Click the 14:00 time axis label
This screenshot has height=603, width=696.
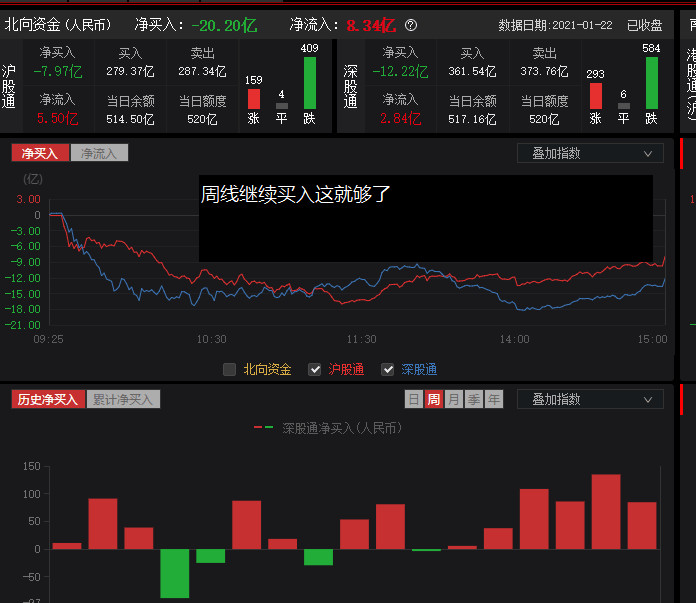pyautogui.click(x=514, y=339)
